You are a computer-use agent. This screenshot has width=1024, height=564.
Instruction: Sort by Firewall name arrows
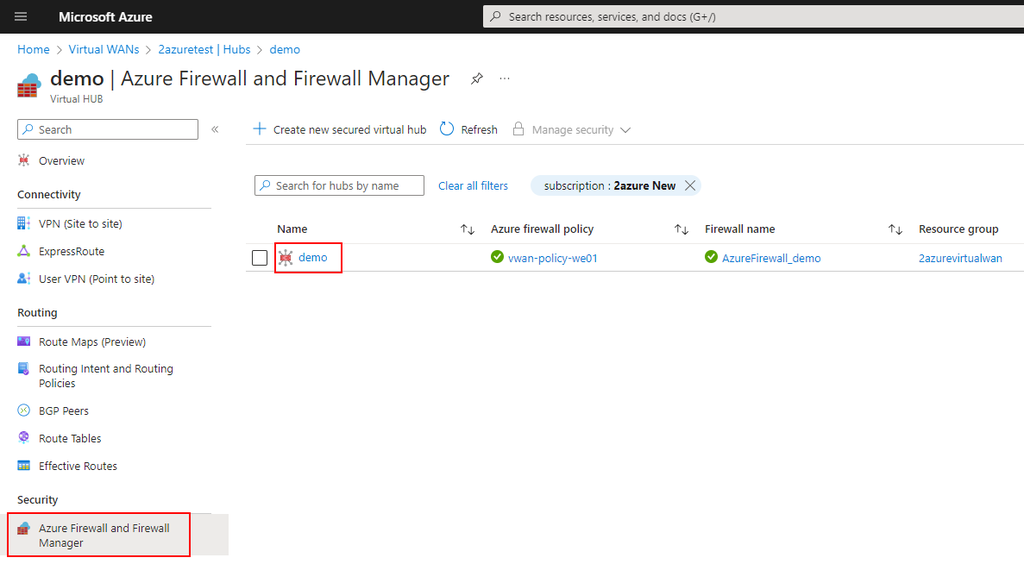pos(895,229)
